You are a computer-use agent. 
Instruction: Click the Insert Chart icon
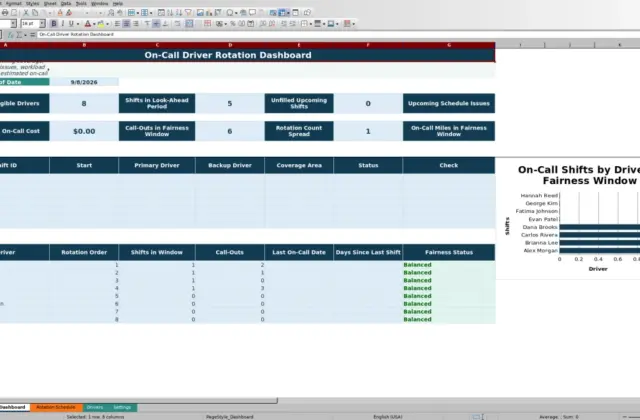pos(209,13)
